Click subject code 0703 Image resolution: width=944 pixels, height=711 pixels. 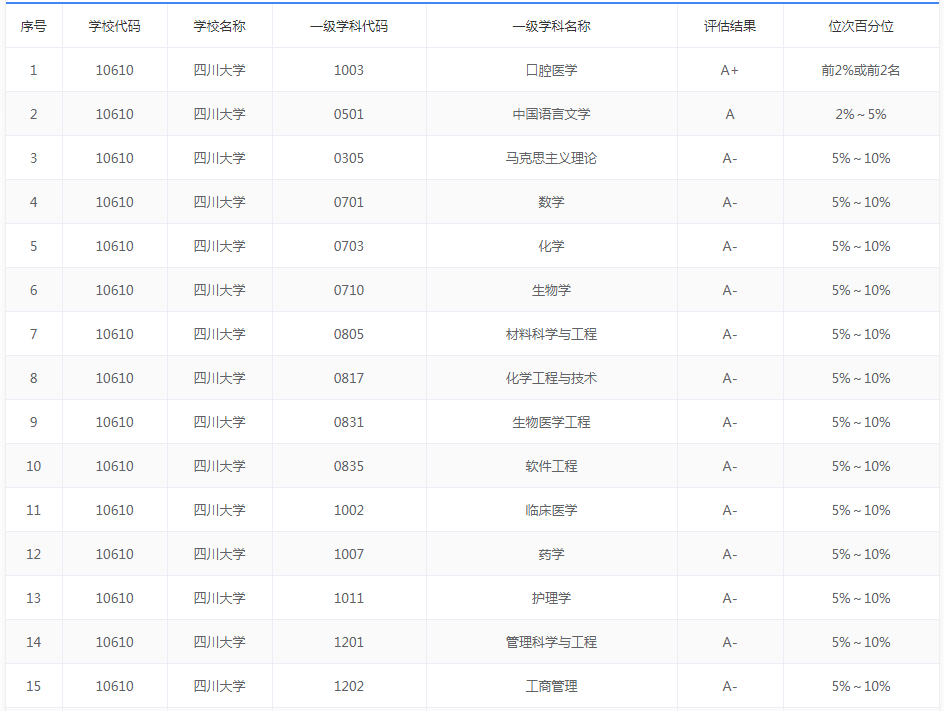tap(349, 246)
